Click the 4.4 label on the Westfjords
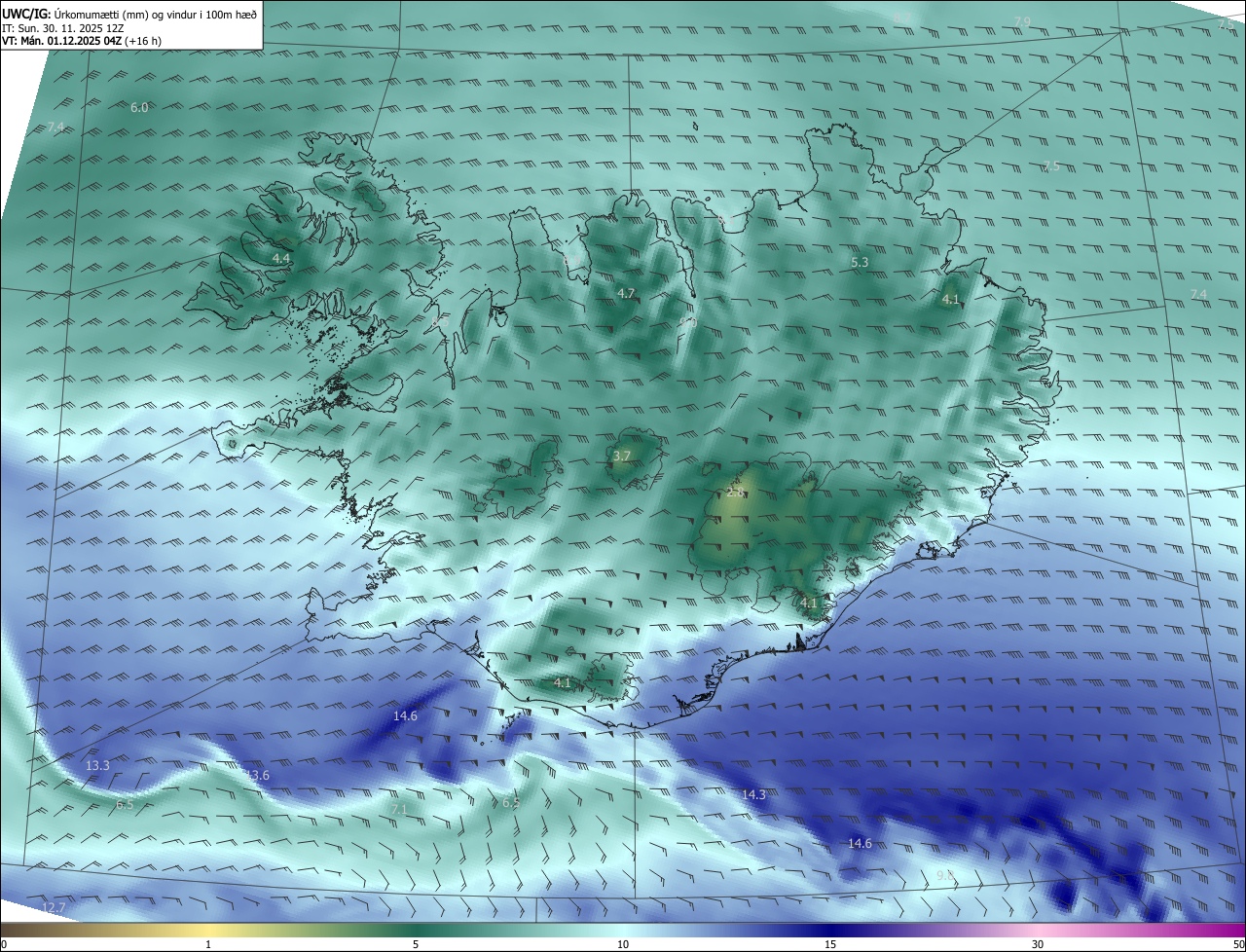Viewport: 1246px width, 952px height. [281, 258]
